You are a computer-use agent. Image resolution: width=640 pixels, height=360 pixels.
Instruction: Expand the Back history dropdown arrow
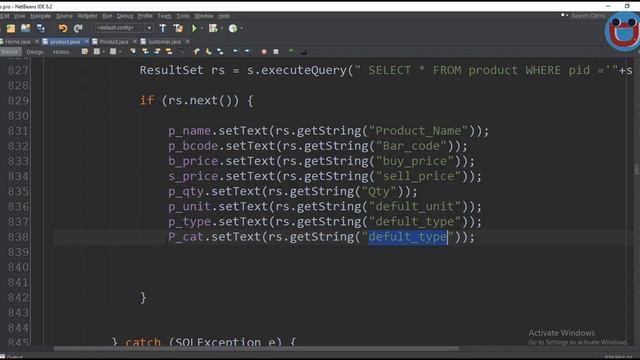104,52
